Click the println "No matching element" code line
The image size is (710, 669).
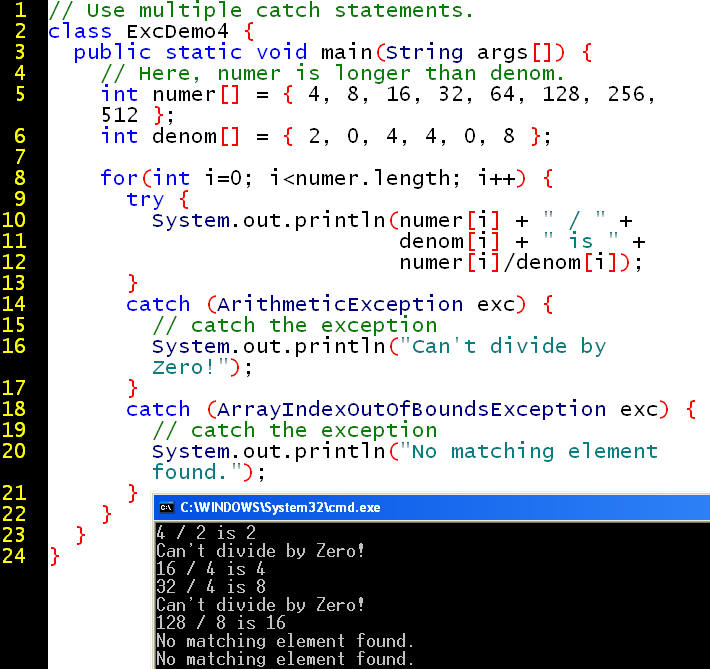405,452
